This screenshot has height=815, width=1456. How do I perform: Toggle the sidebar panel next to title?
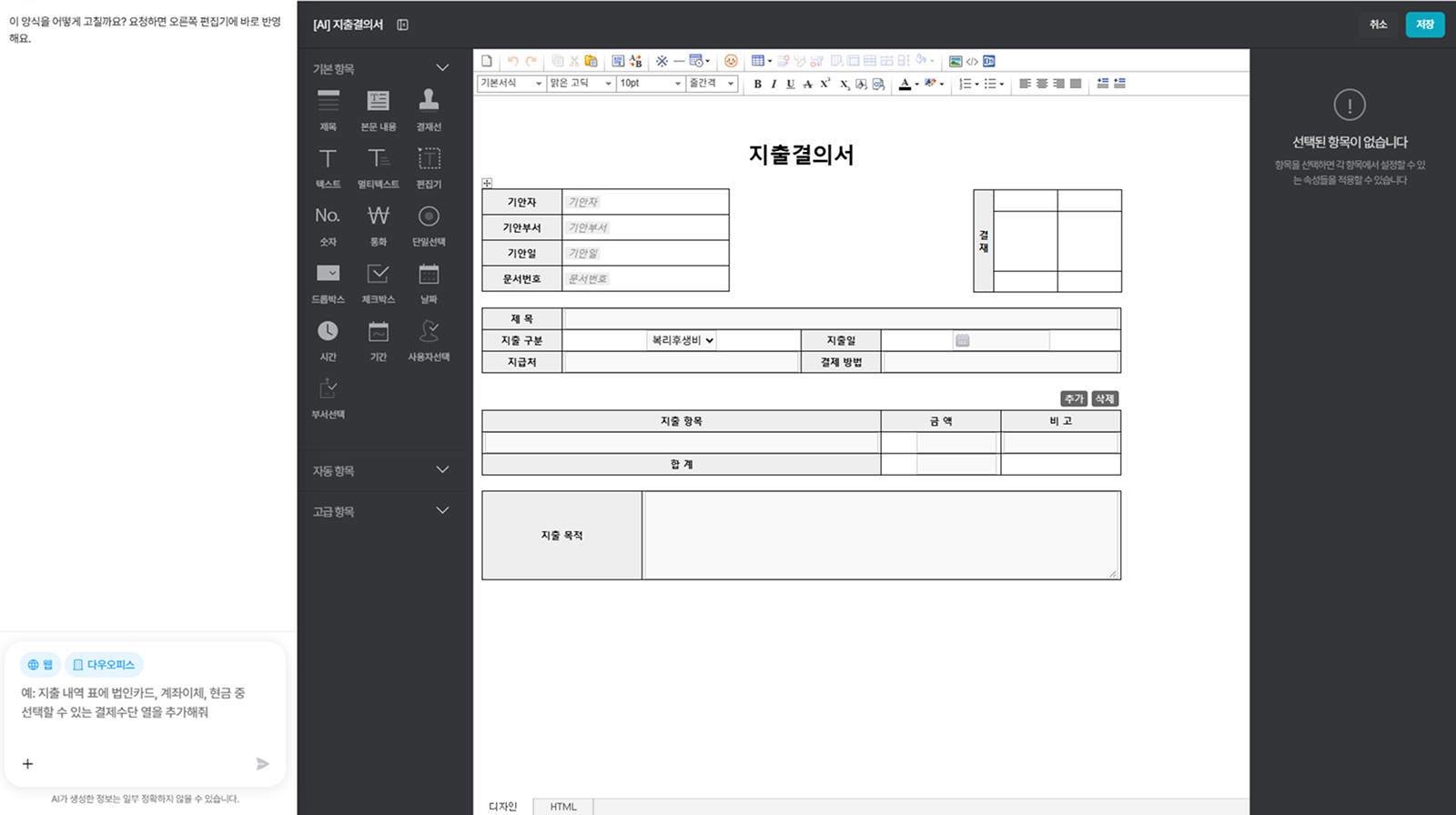tap(402, 25)
